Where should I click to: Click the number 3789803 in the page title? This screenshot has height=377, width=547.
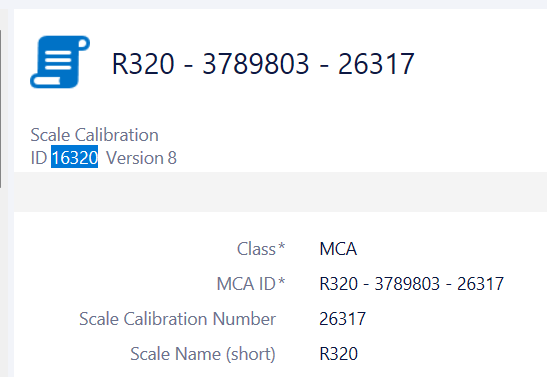click(256, 64)
